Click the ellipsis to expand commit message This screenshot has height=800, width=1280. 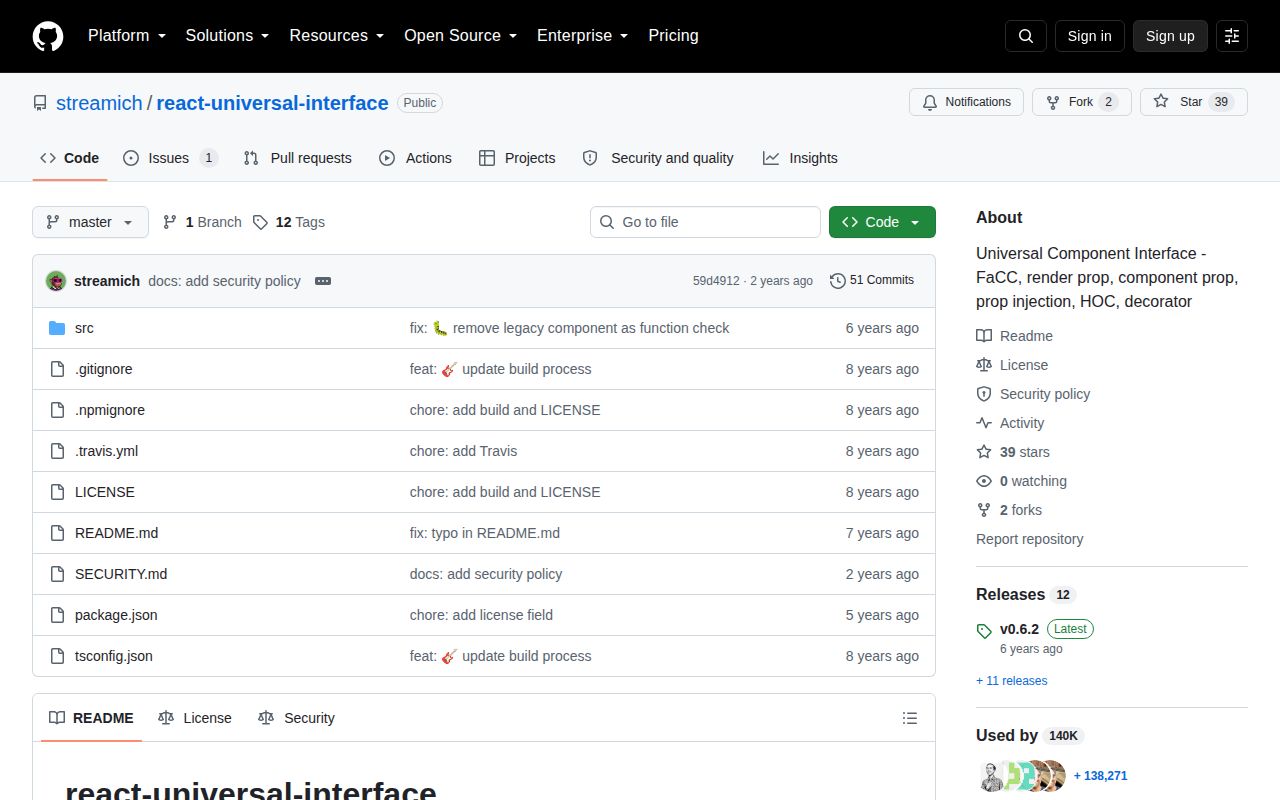323,281
